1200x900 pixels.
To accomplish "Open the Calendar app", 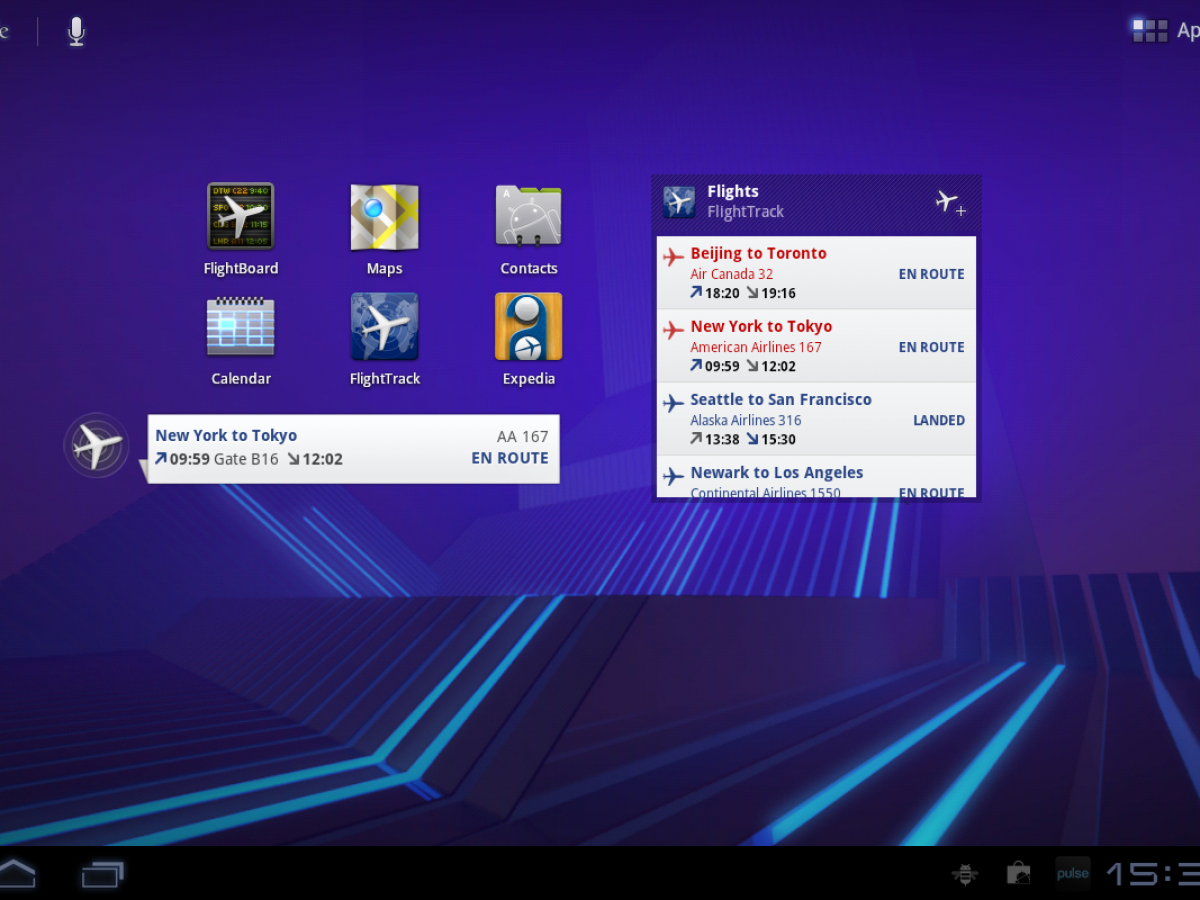I will pyautogui.click(x=240, y=327).
